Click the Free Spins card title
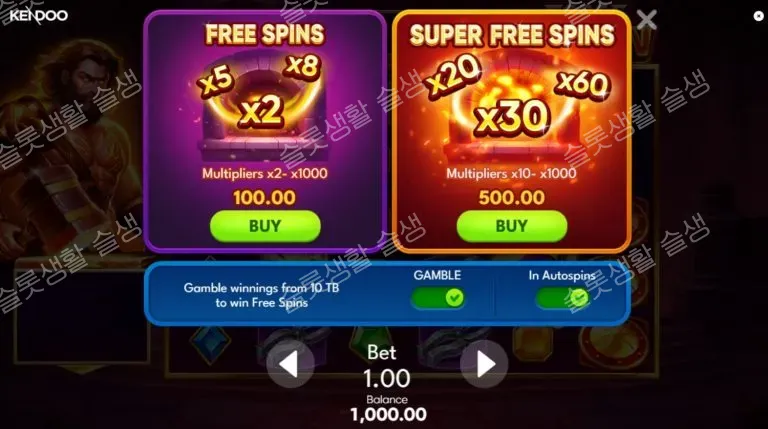The image size is (768, 429). tap(264, 35)
